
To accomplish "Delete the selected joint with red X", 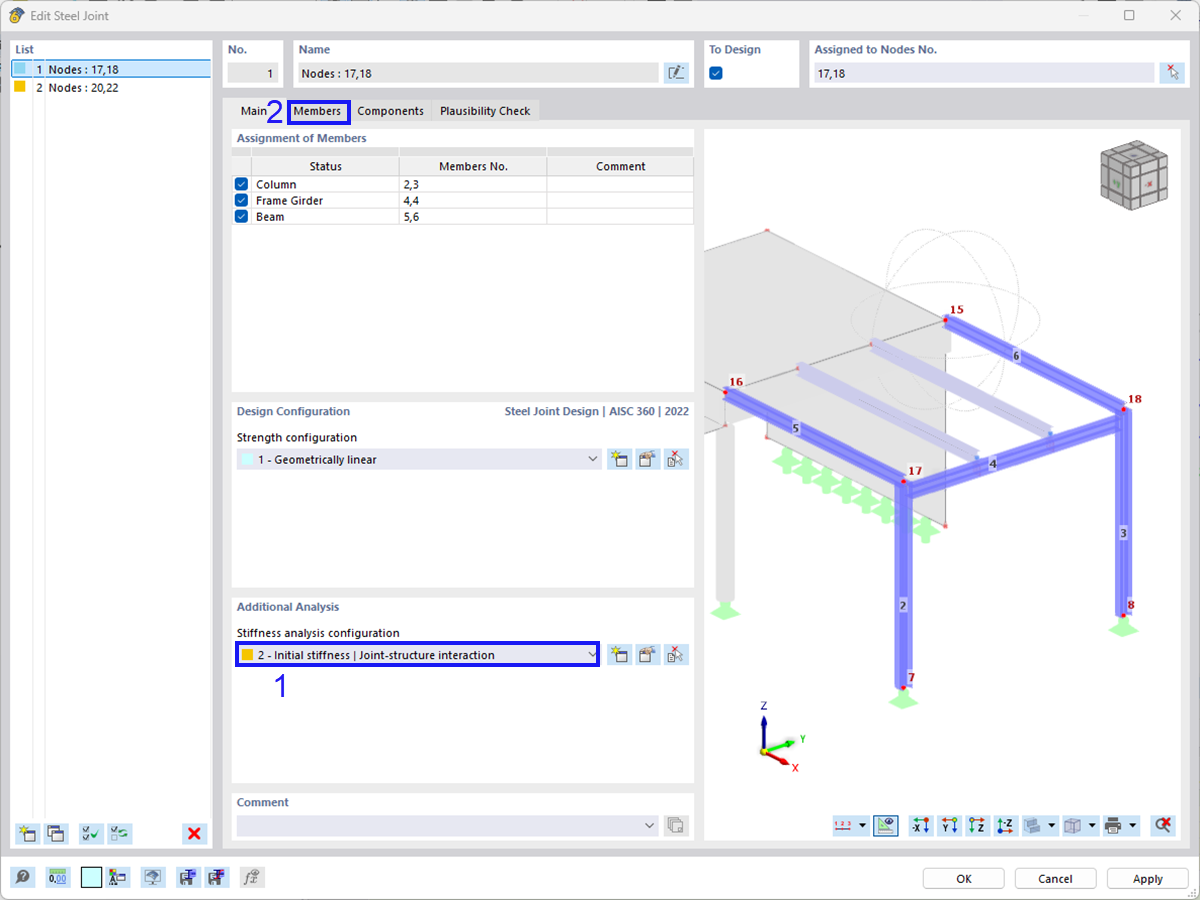I will (195, 833).
